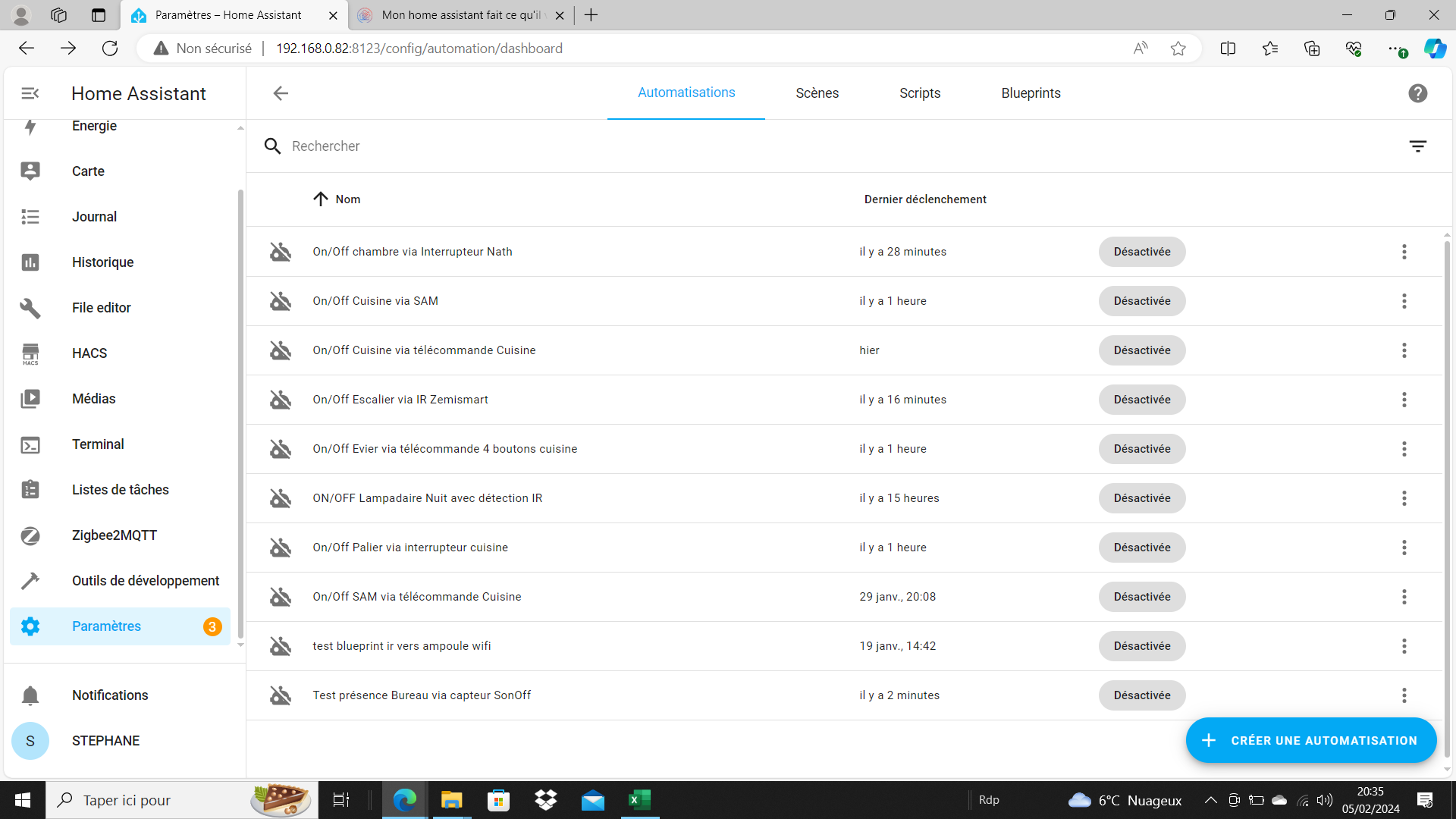This screenshot has width=1456, height=819.
Task: Open Zigbee2MQTT panel
Action: point(120,535)
